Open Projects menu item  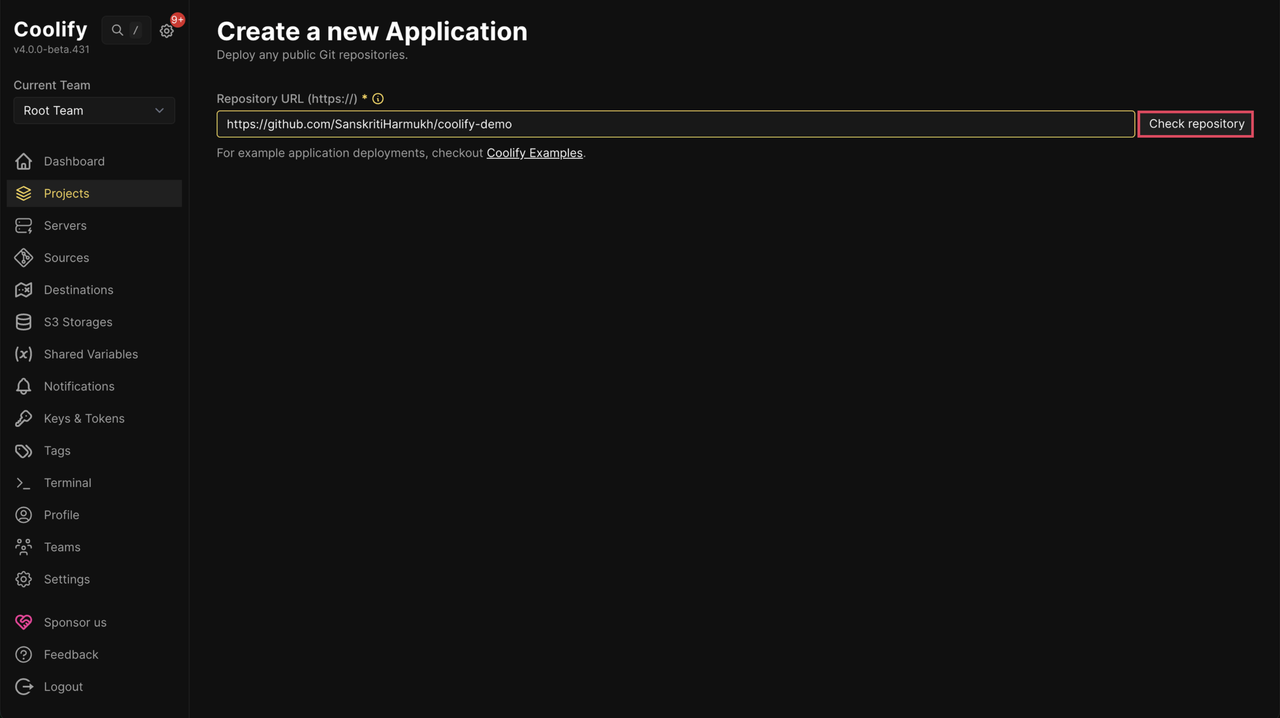click(x=94, y=193)
